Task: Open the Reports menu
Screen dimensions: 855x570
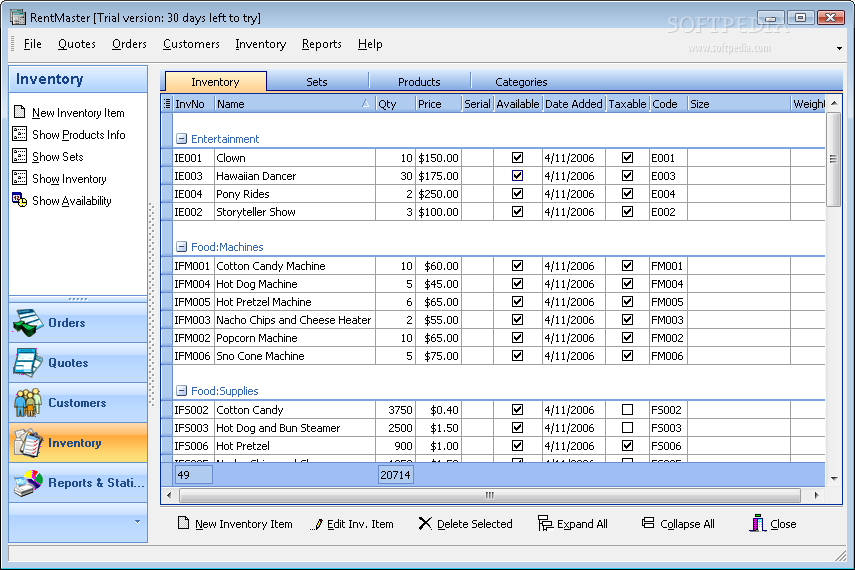Action: pos(322,44)
